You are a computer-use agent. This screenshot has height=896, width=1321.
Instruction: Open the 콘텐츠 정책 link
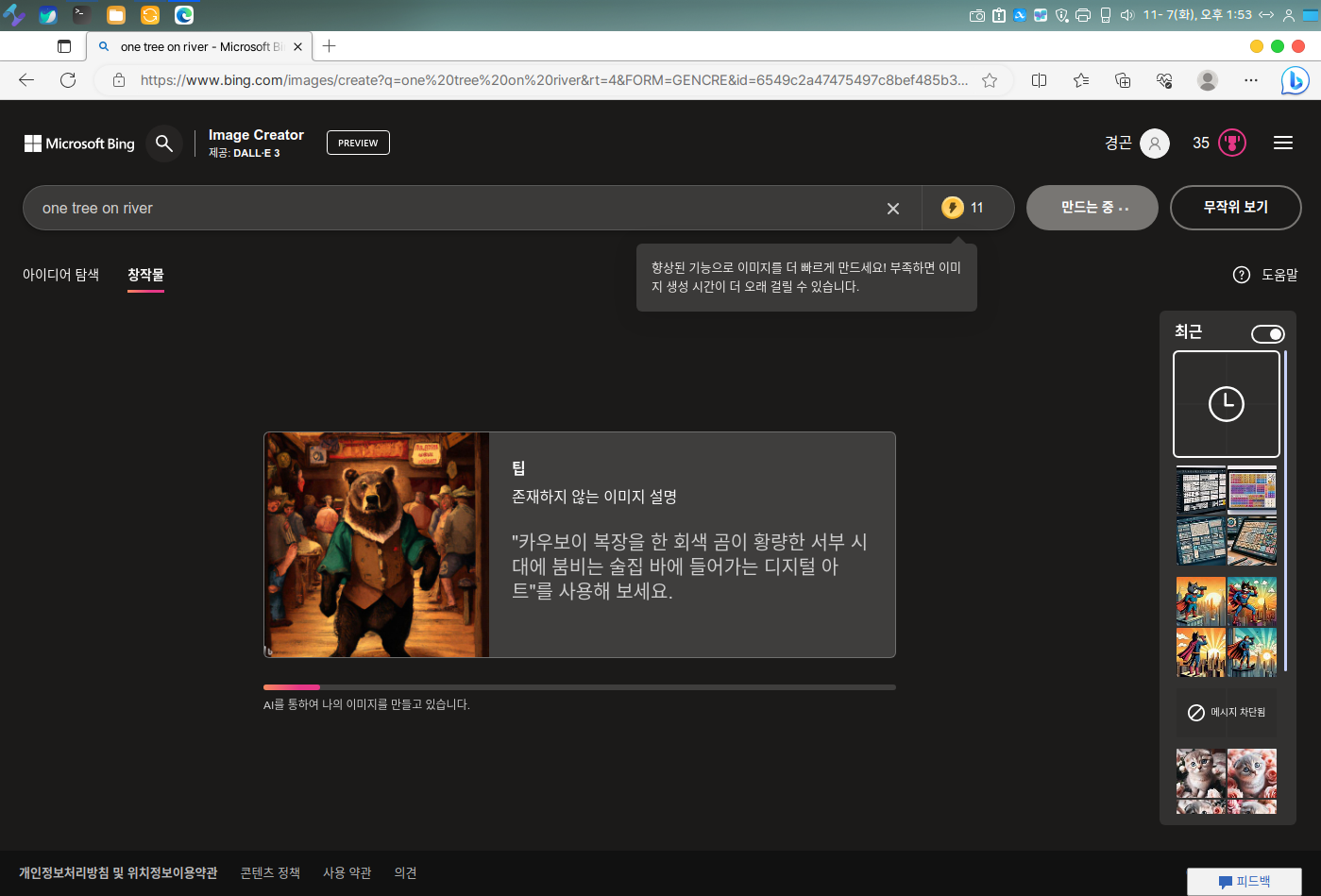(x=270, y=873)
